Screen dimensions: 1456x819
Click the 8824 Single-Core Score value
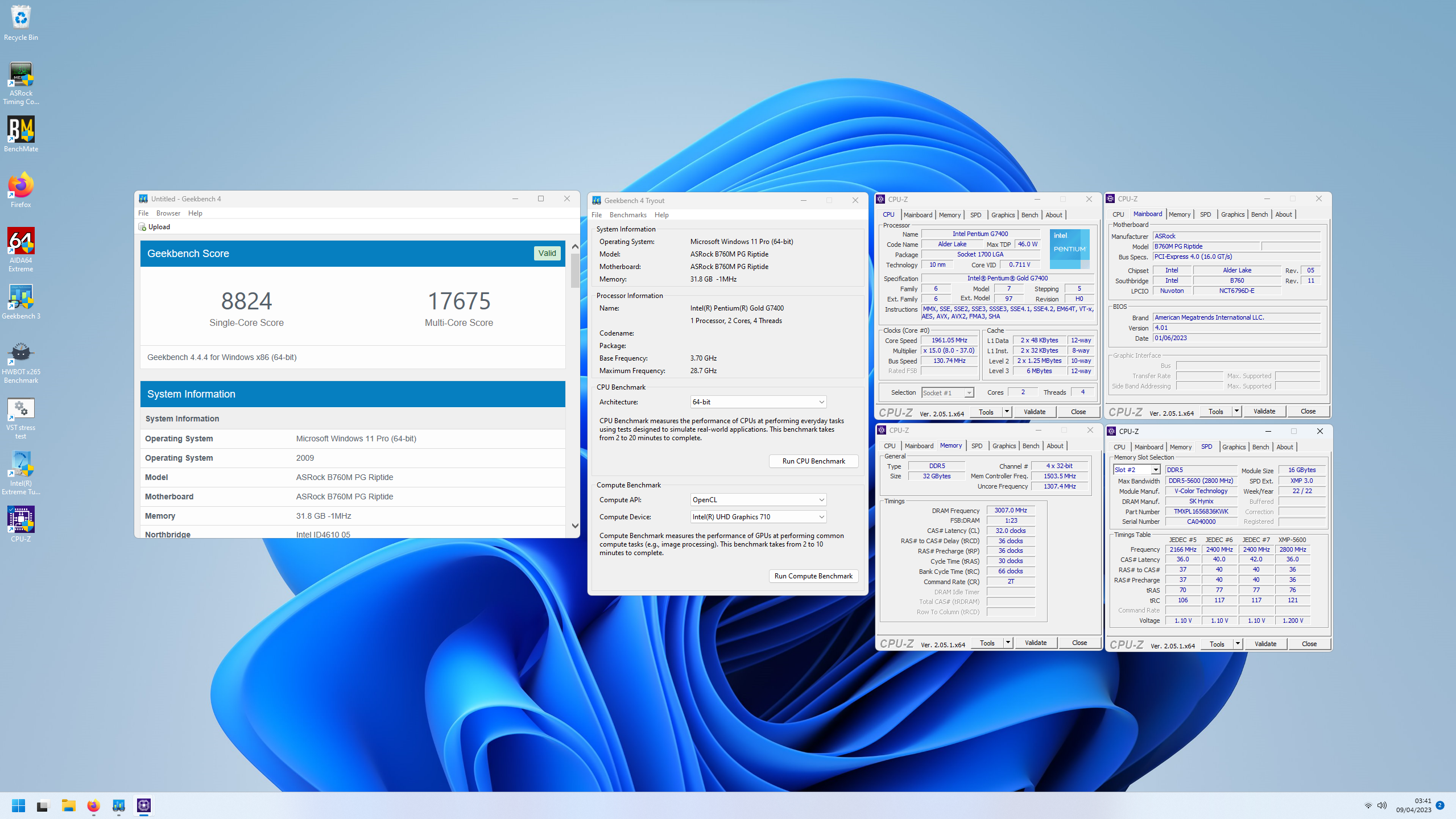click(246, 301)
